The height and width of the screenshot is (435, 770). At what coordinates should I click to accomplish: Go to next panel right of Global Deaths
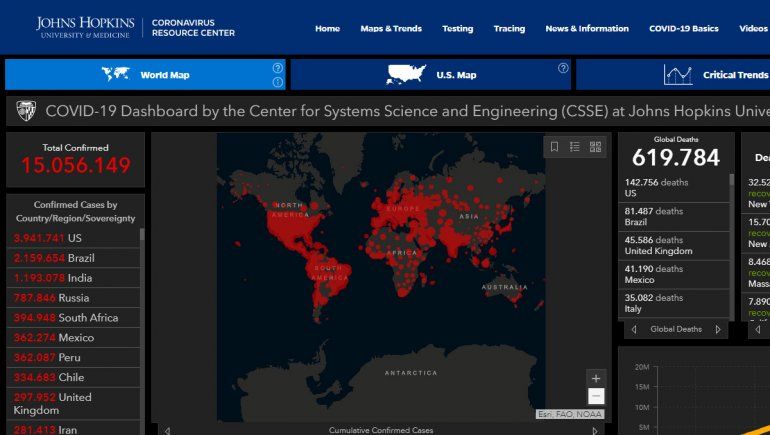717,329
